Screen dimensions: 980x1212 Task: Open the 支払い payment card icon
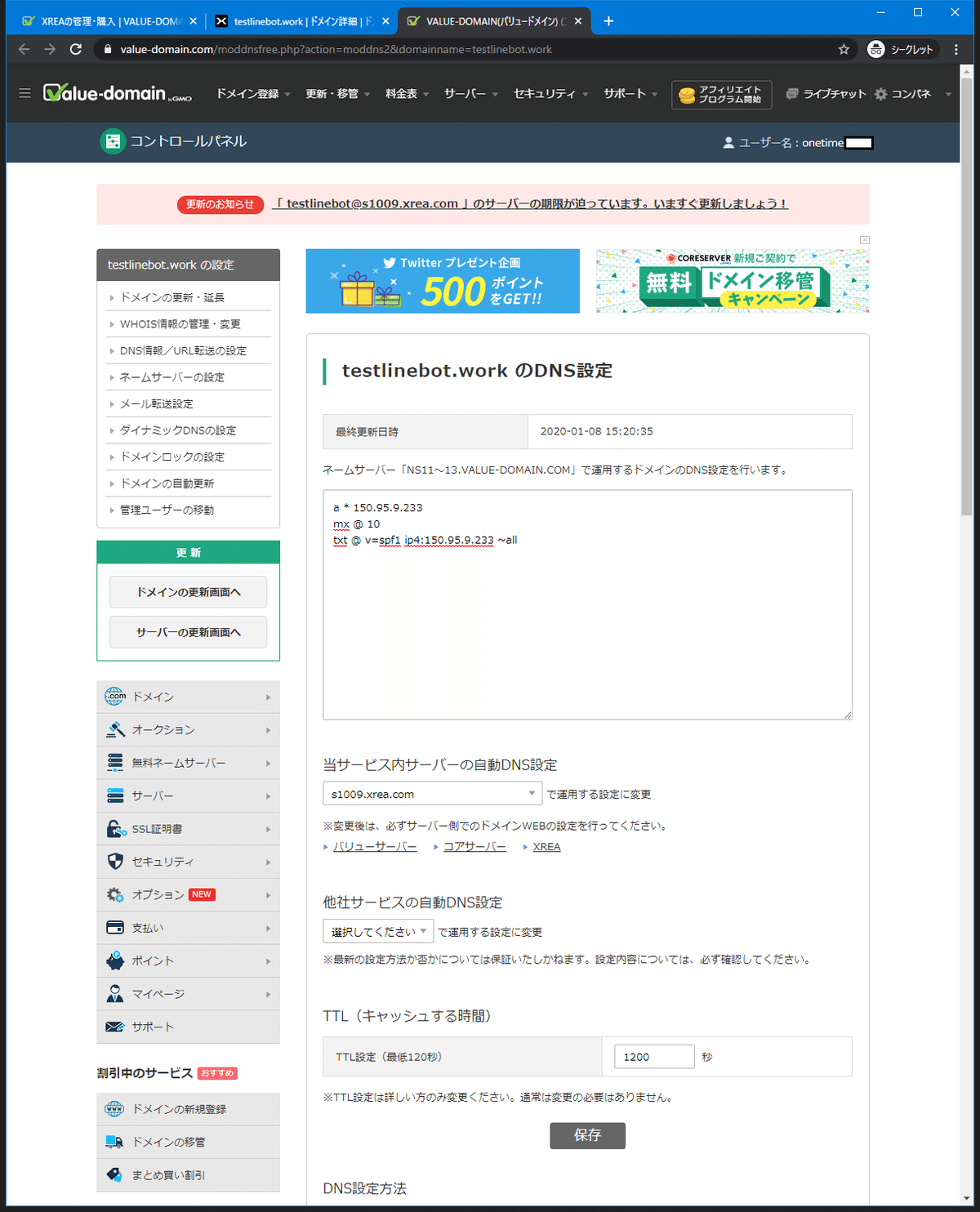[x=114, y=927]
